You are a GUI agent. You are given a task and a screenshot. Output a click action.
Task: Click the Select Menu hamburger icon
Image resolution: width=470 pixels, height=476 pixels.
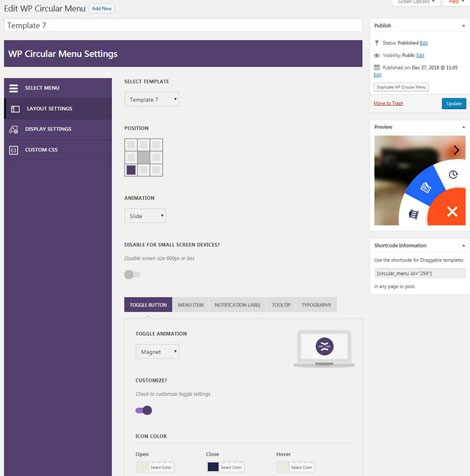point(14,88)
